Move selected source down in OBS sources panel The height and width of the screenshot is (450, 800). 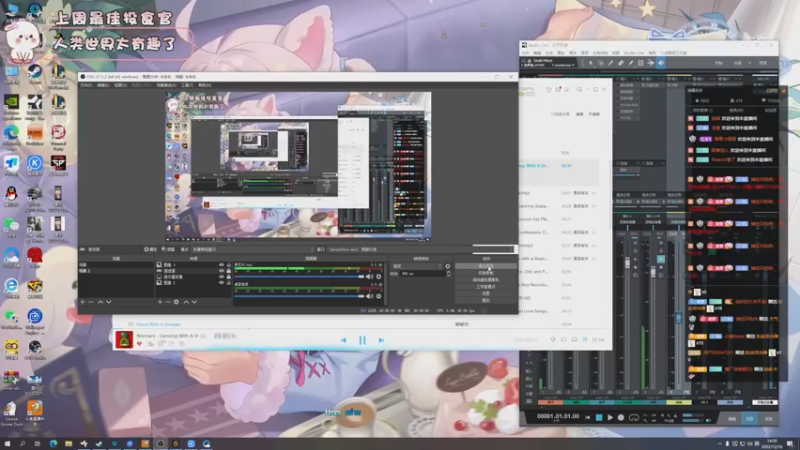pos(194,302)
